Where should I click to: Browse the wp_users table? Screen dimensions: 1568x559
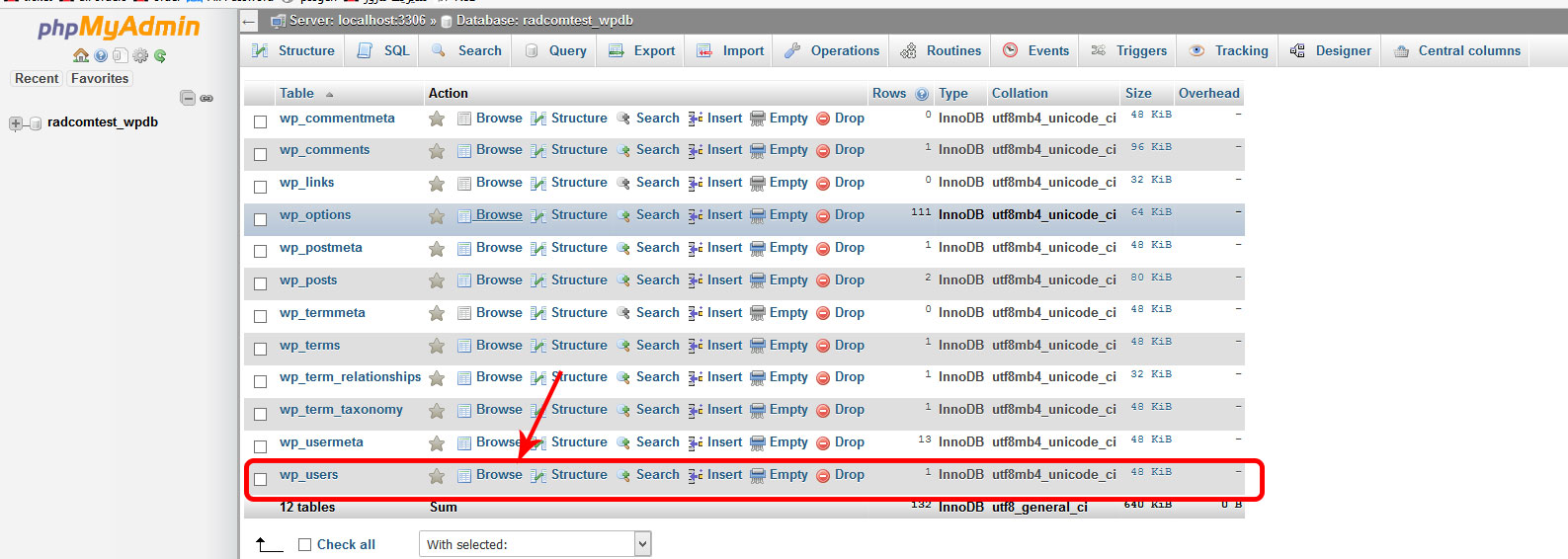[498, 475]
